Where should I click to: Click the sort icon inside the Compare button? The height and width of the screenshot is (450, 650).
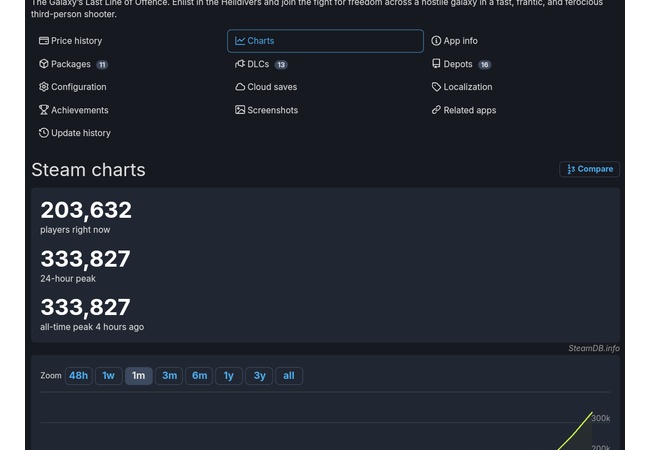point(571,169)
